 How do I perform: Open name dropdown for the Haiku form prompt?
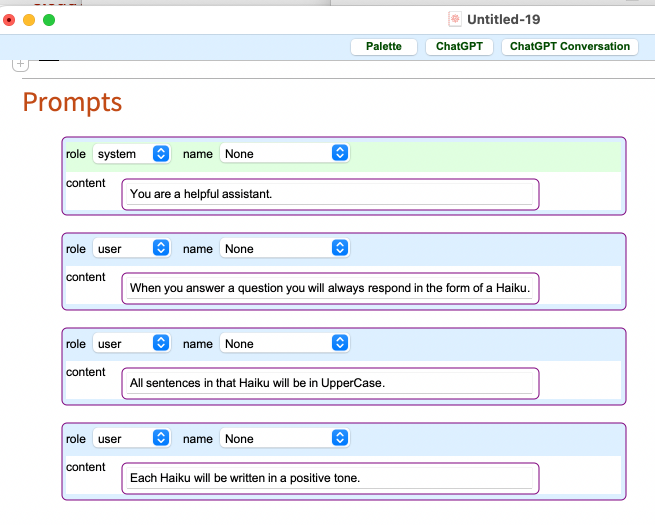[x=285, y=249]
